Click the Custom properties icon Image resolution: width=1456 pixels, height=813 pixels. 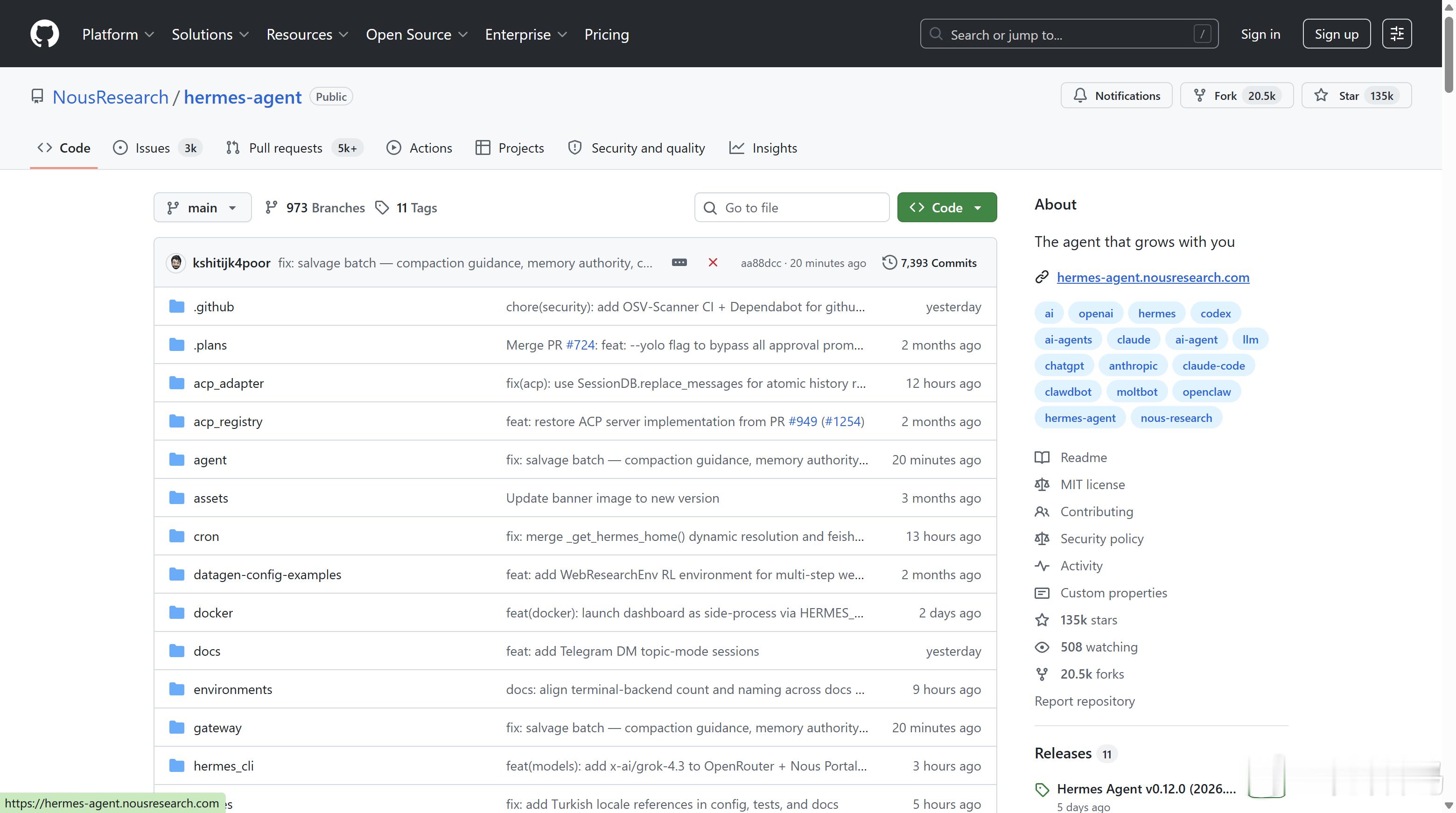tap(1042, 593)
